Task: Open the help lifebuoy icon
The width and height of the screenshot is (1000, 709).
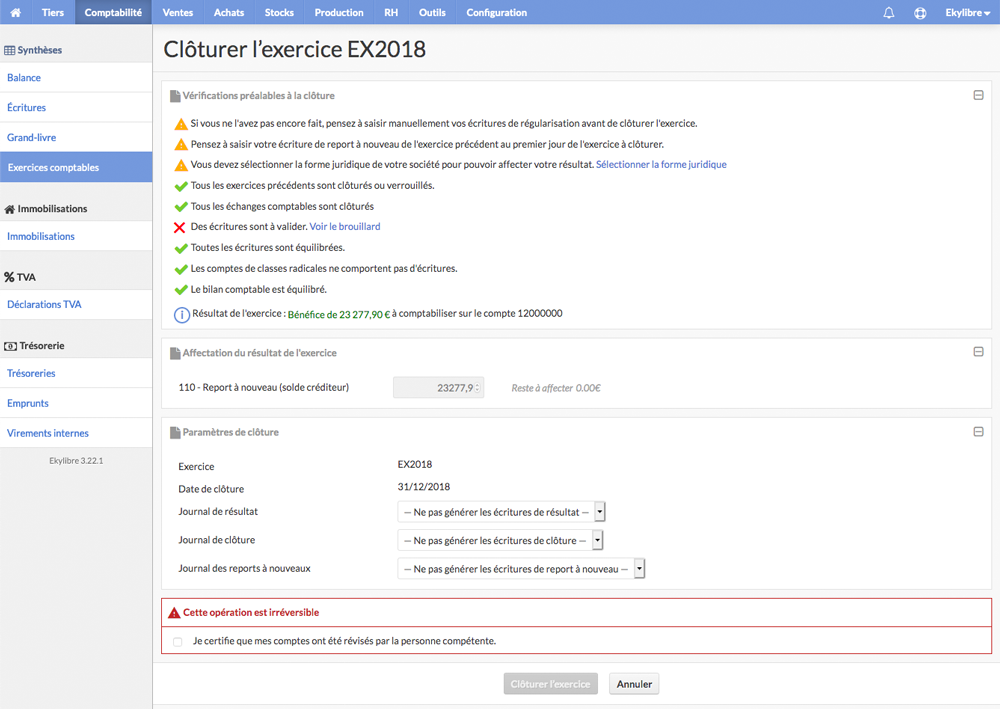Action: coord(920,13)
